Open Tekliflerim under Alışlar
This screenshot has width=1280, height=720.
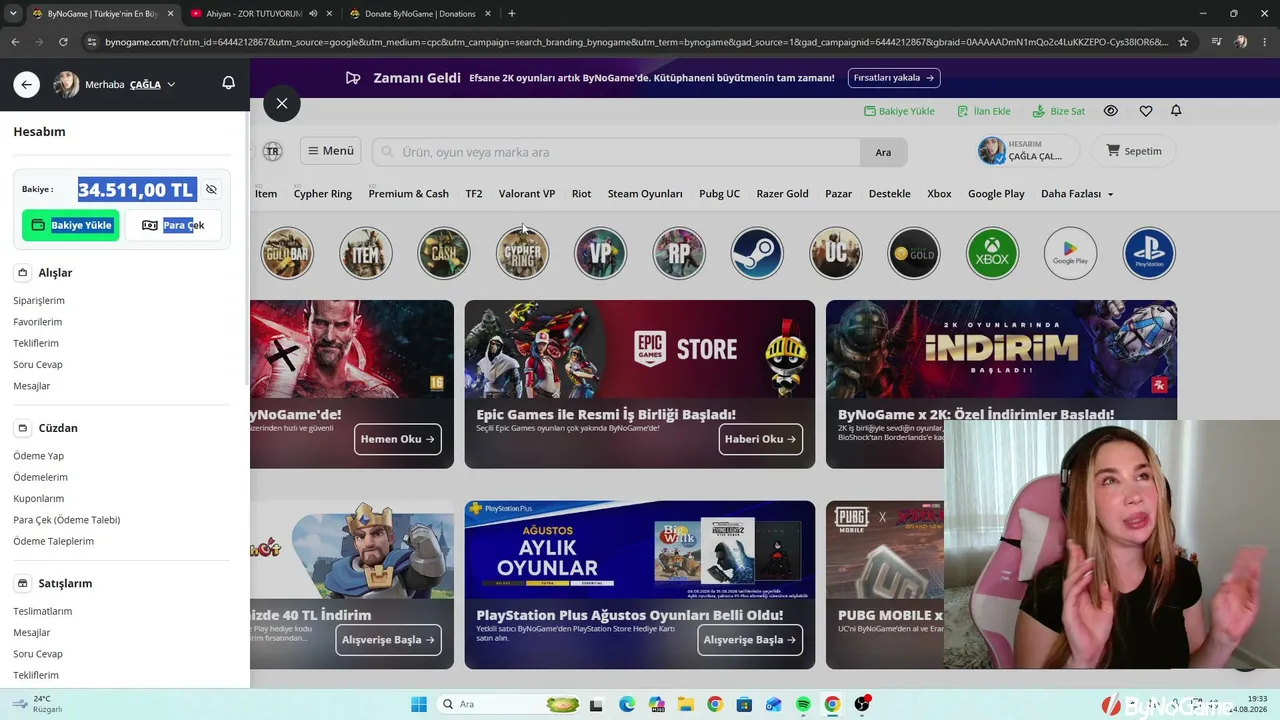tap(36, 343)
